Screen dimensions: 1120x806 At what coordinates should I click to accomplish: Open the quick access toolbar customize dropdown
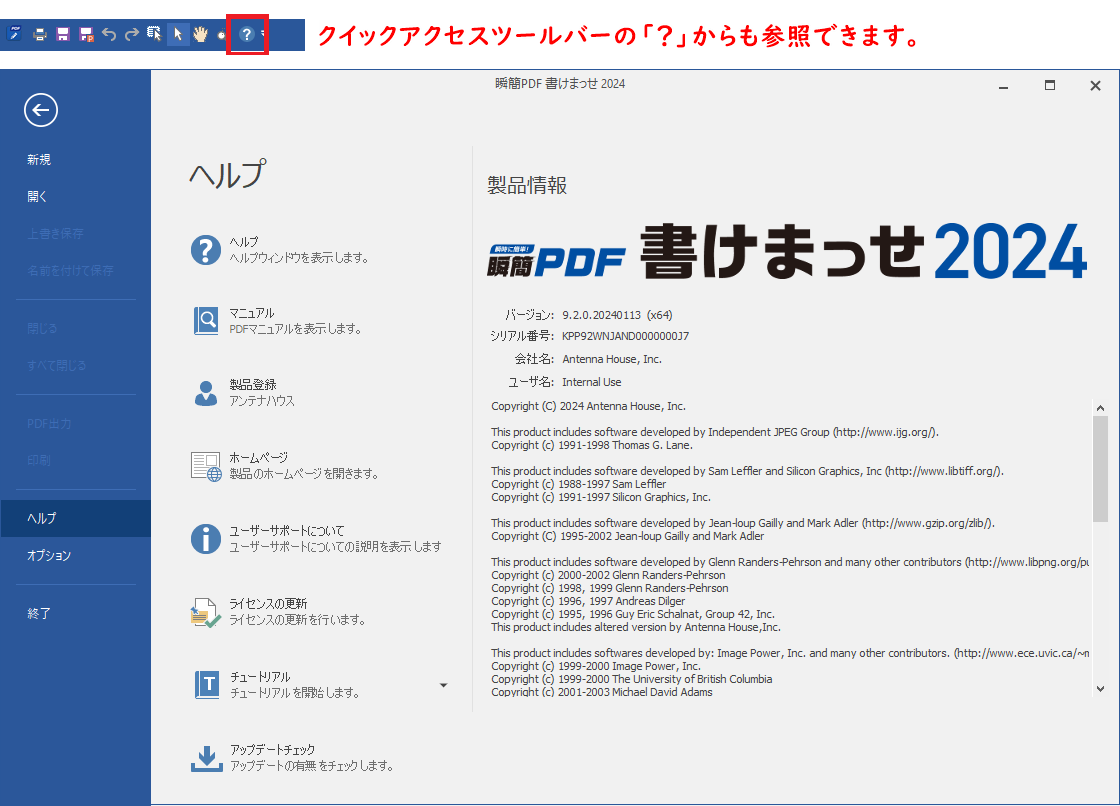[263, 34]
